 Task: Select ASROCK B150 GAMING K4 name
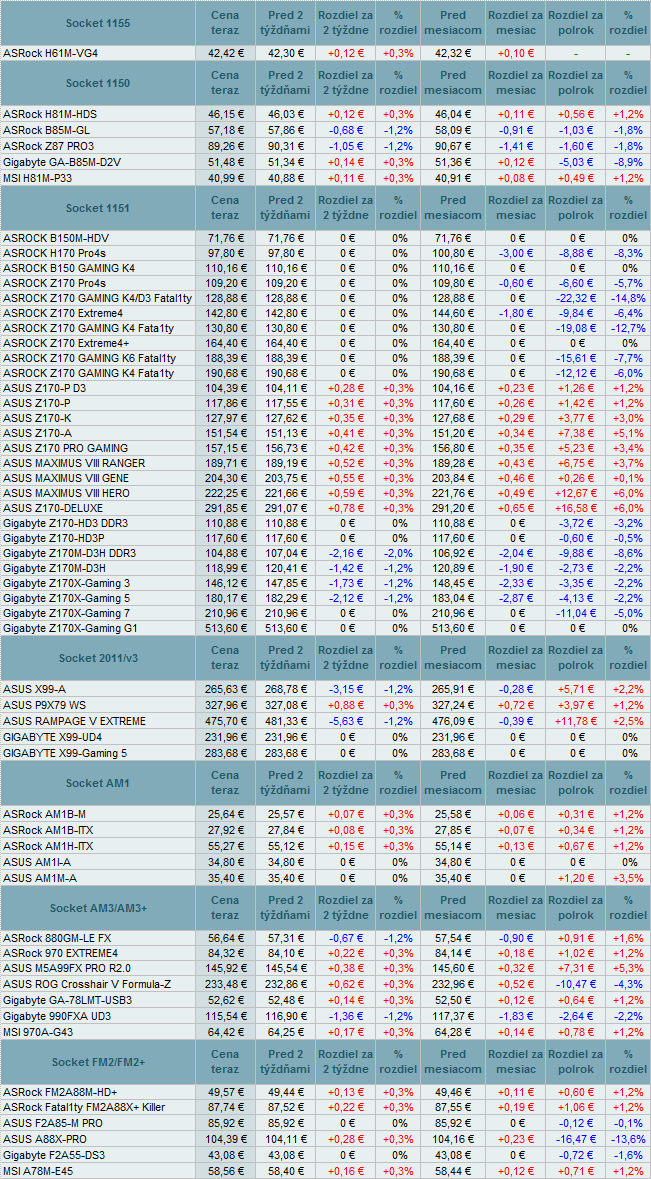[x=69, y=268]
